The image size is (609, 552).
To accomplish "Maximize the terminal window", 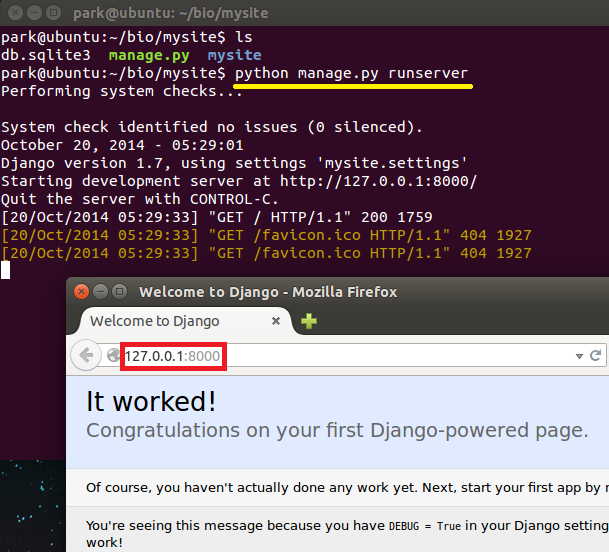I will [53, 13].
